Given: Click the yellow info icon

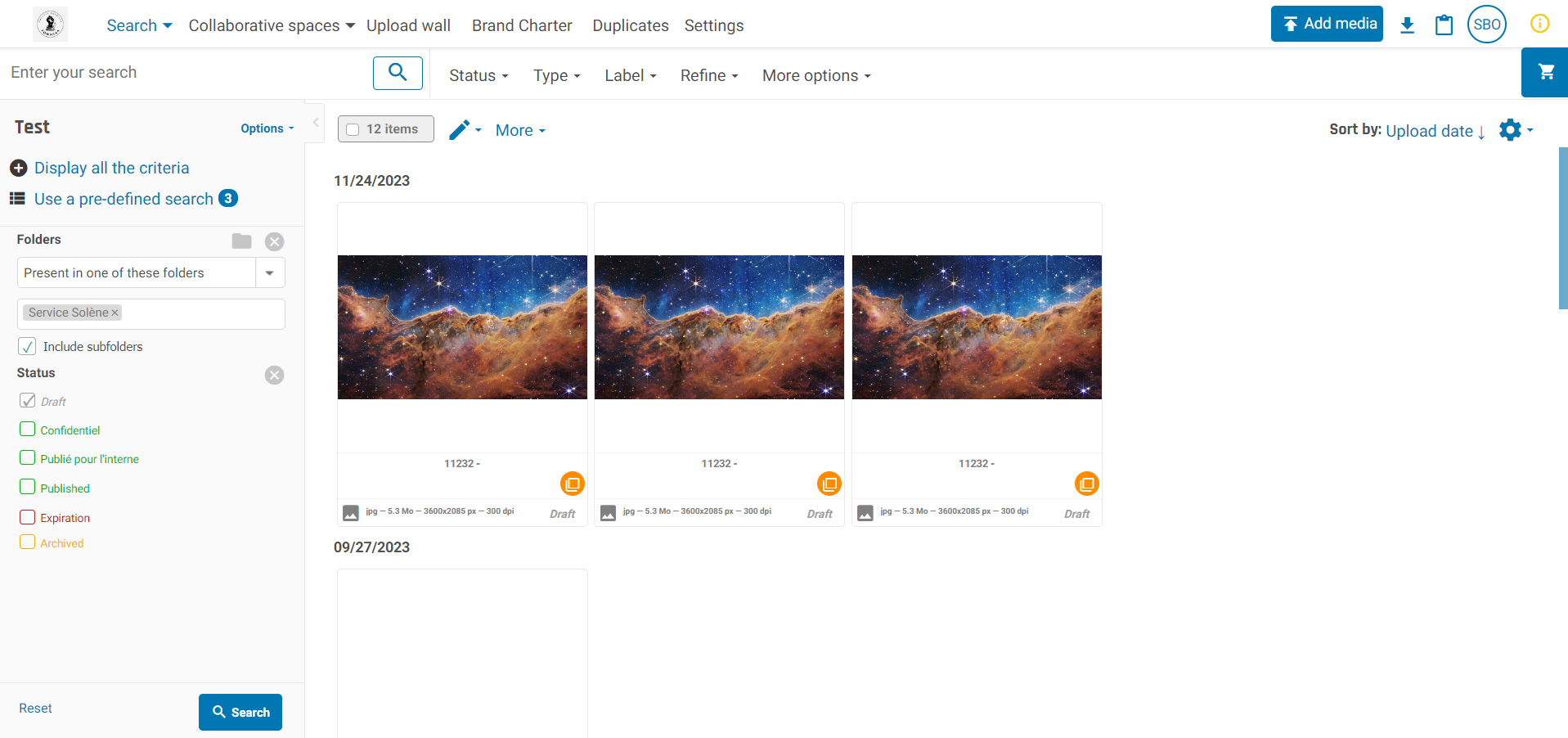Looking at the screenshot, I should point(1539,24).
